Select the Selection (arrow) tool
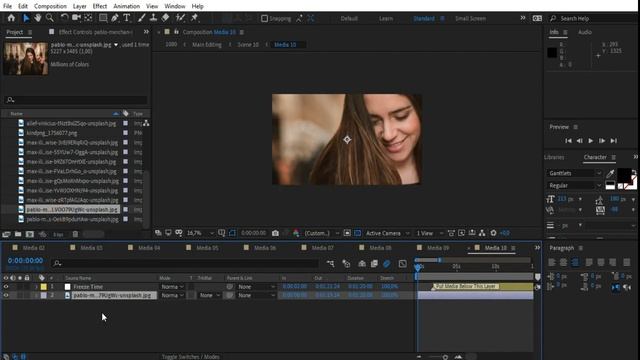640x360 pixels. coord(26,18)
